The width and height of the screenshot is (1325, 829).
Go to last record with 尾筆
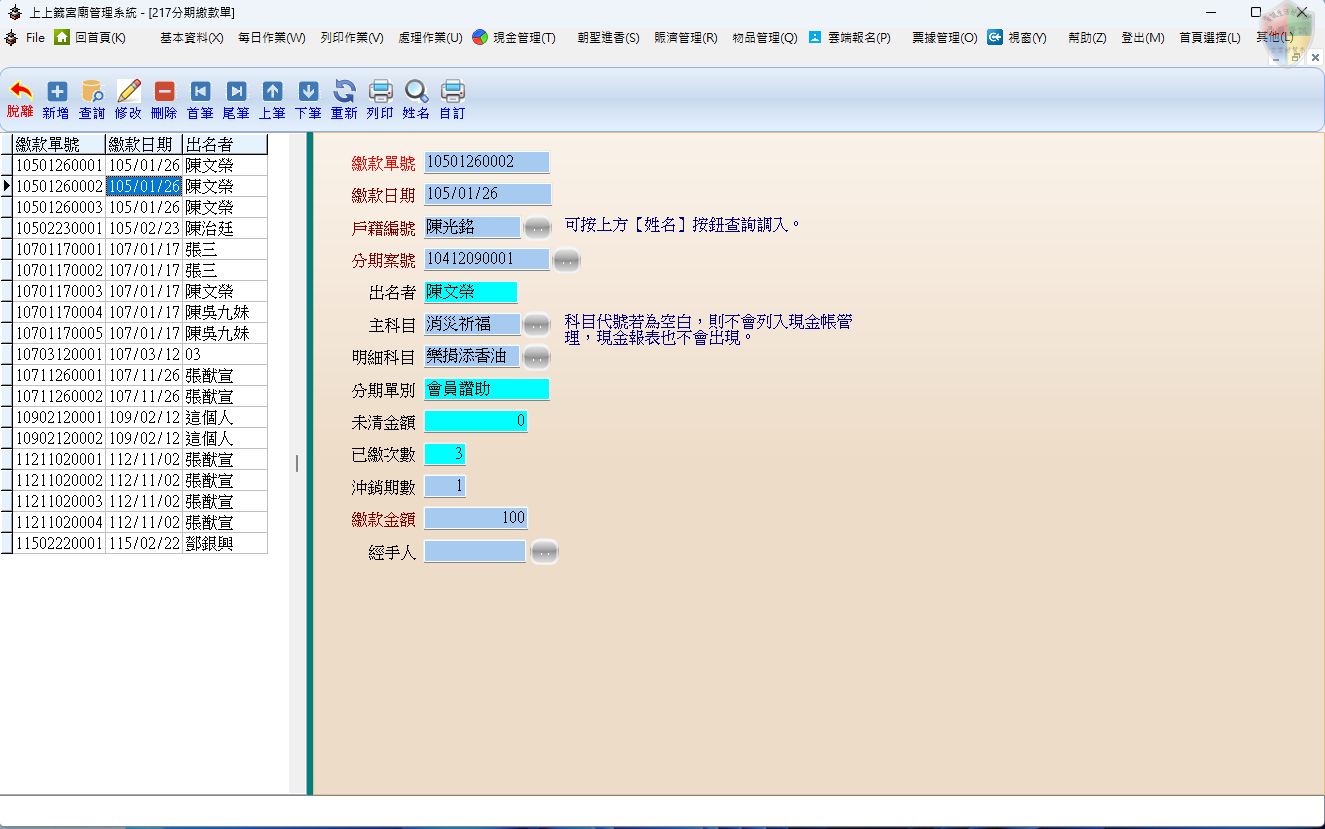(x=236, y=93)
